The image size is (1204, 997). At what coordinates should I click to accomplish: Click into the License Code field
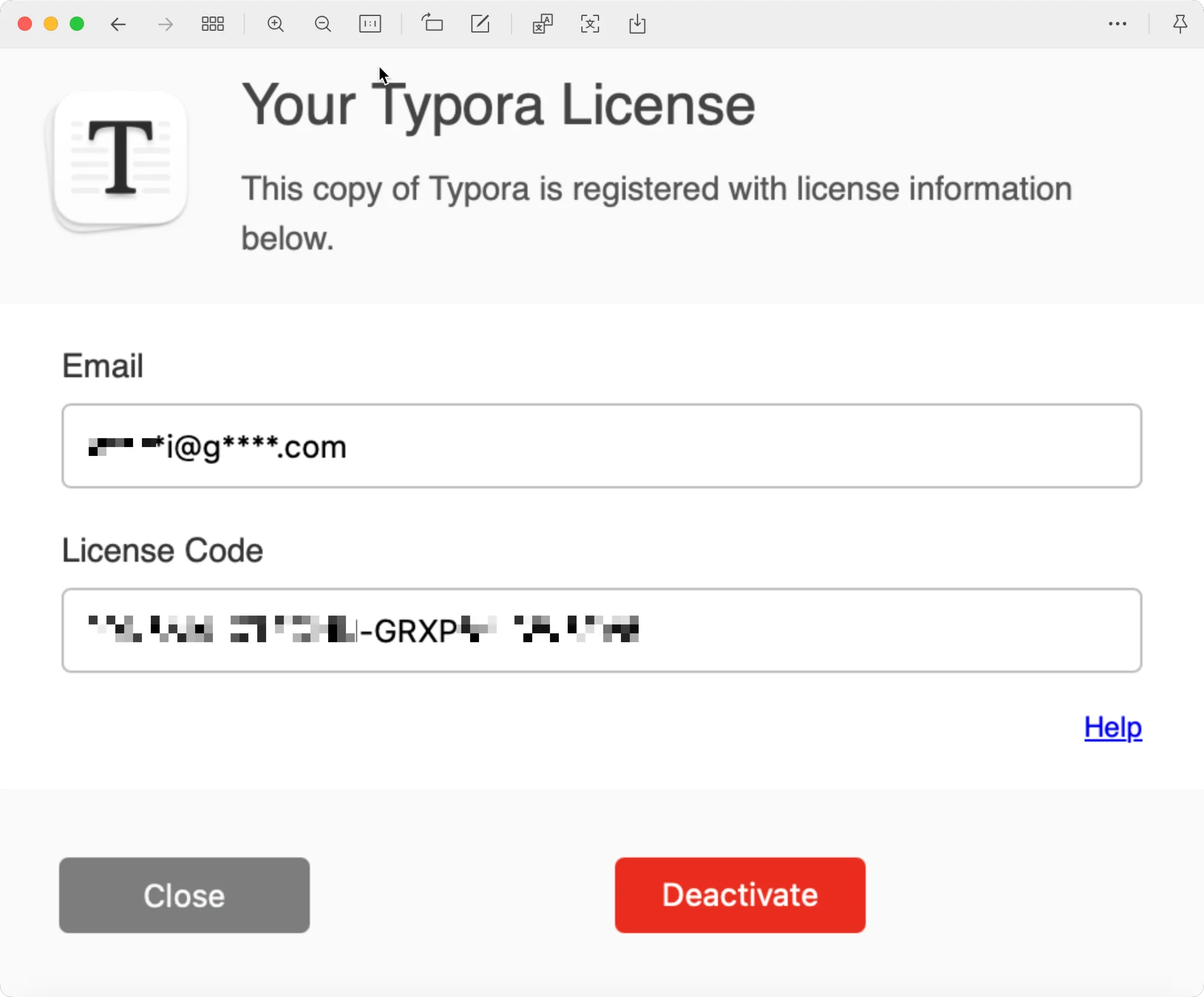point(602,630)
